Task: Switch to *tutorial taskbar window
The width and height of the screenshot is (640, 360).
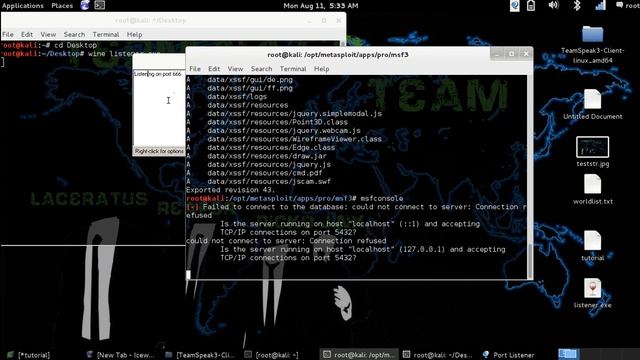Action: [x=29, y=355]
